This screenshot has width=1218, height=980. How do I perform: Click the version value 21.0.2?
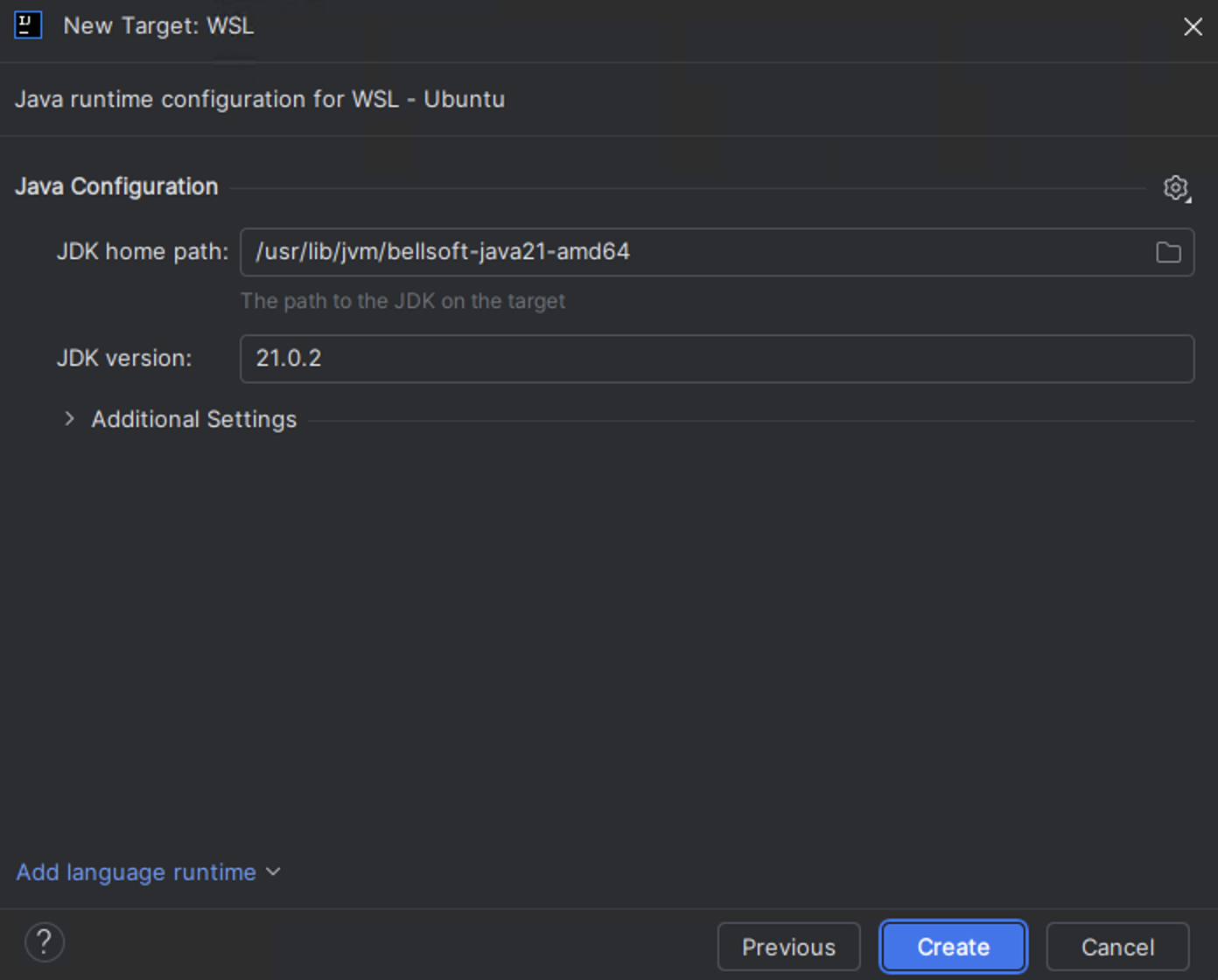288,359
